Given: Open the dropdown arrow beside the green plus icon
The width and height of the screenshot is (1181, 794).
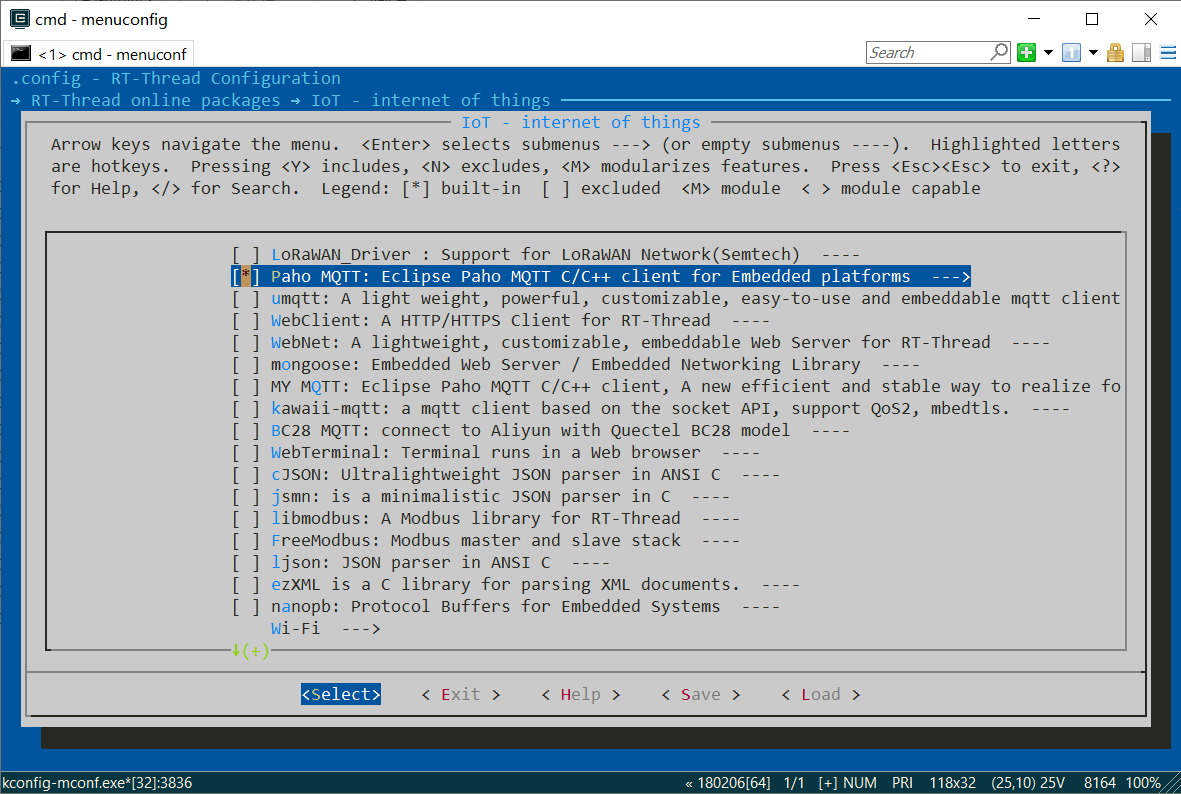Looking at the screenshot, I should [1048, 53].
